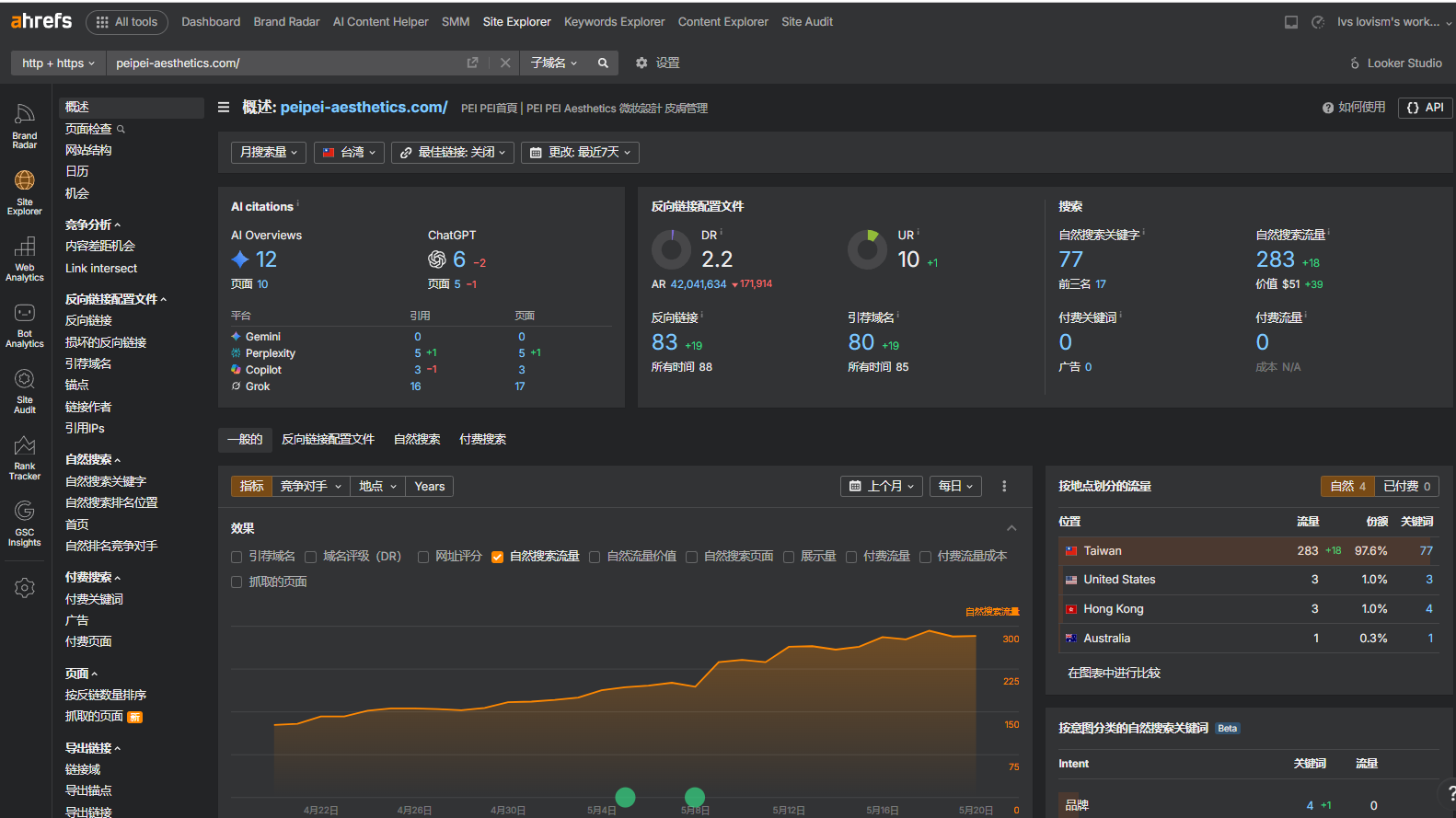
Task: Open Looker Studio
Action: coord(1395,63)
